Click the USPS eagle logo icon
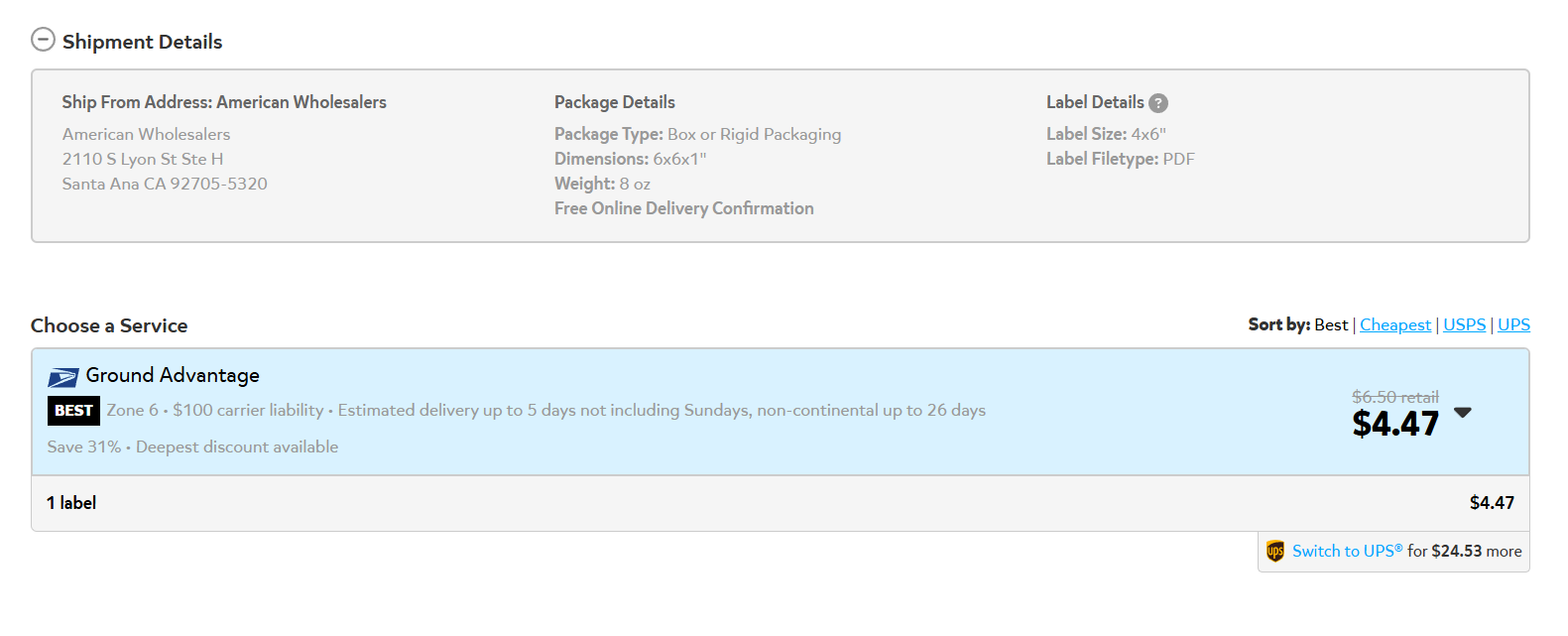1568x636 pixels. pyautogui.click(x=63, y=377)
